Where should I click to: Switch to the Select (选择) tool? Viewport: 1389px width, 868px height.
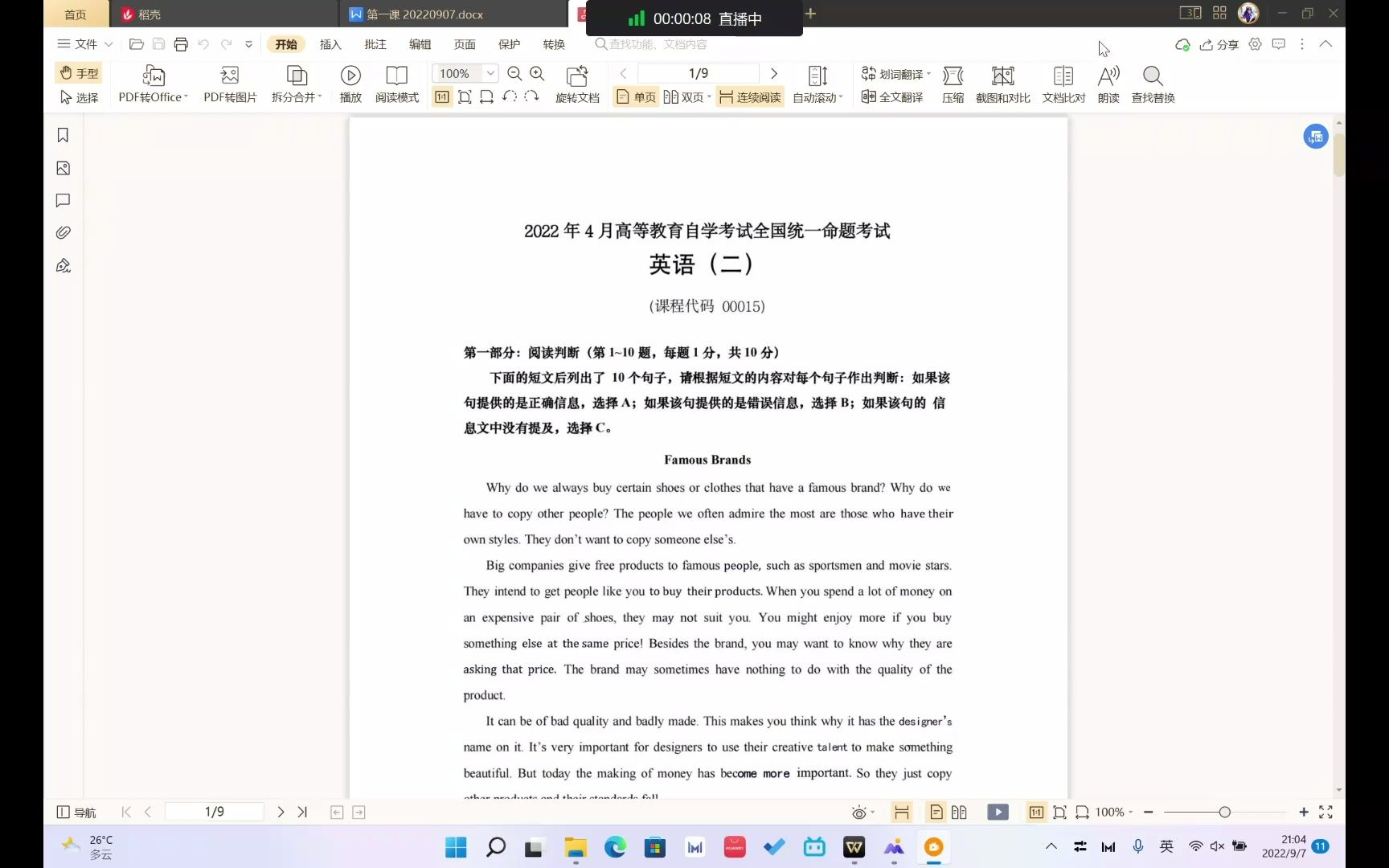point(79,97)
